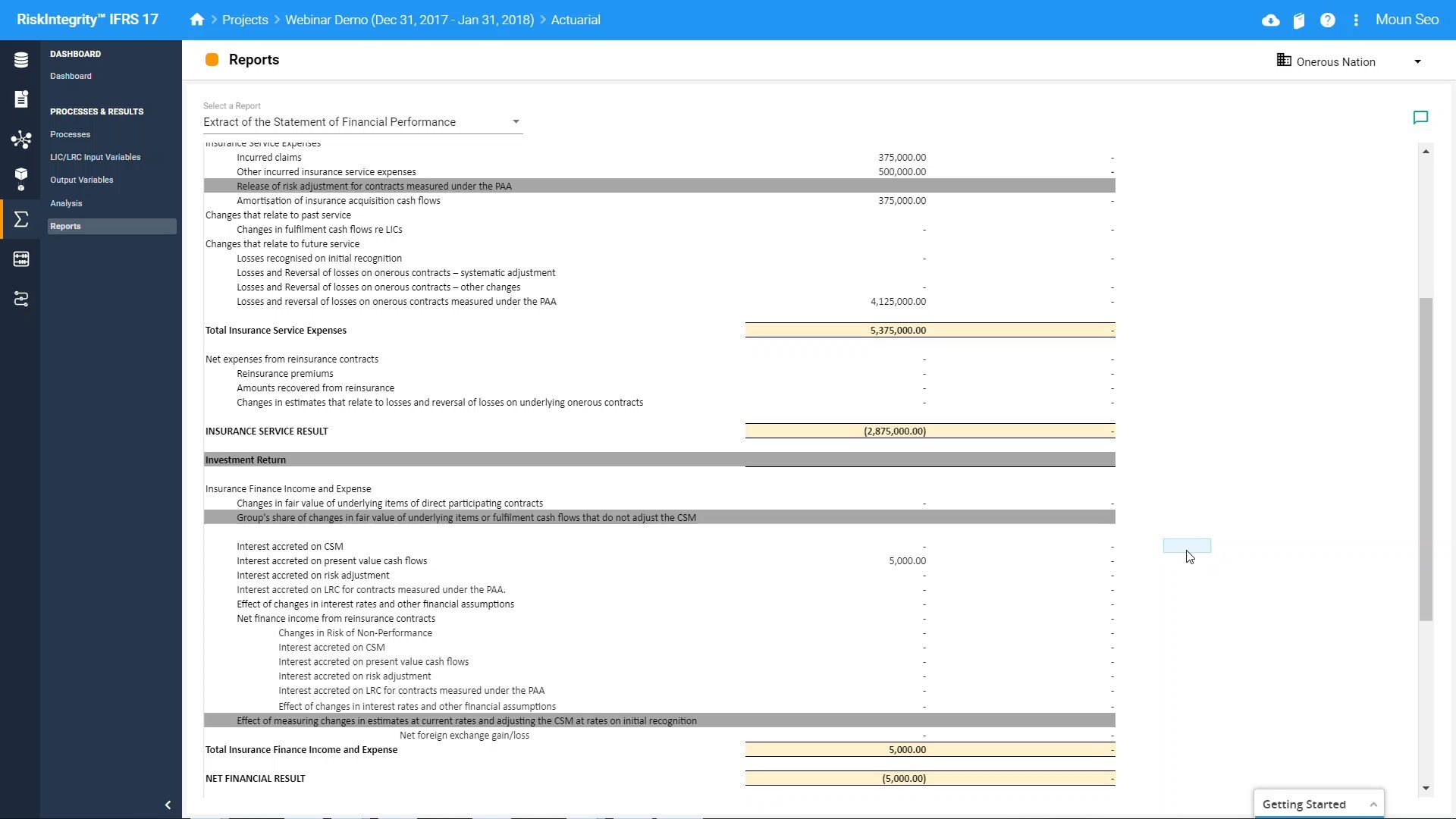Click the report vertical scrollbar thumb

[x=1426, y=459]
